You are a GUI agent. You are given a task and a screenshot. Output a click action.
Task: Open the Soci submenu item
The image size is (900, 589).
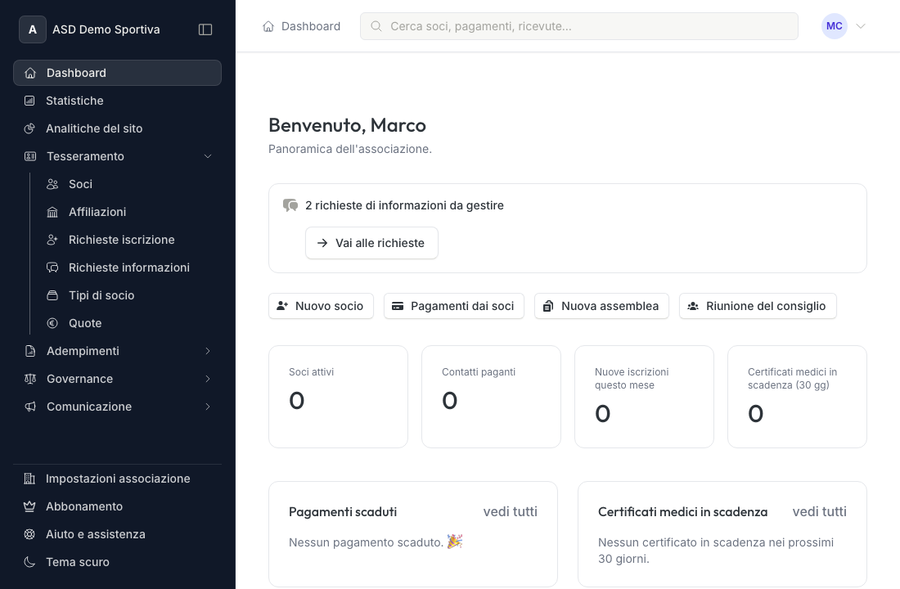tap(129, 184)
